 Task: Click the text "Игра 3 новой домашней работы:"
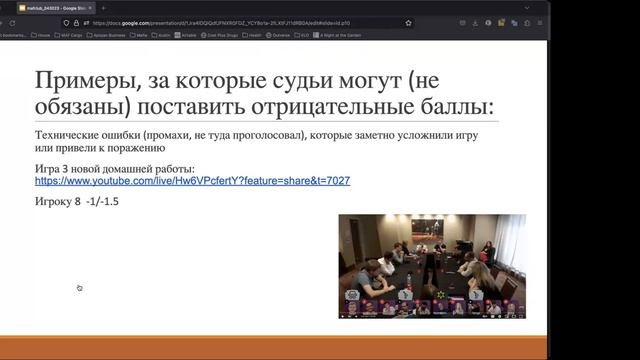tap(115, 169)
